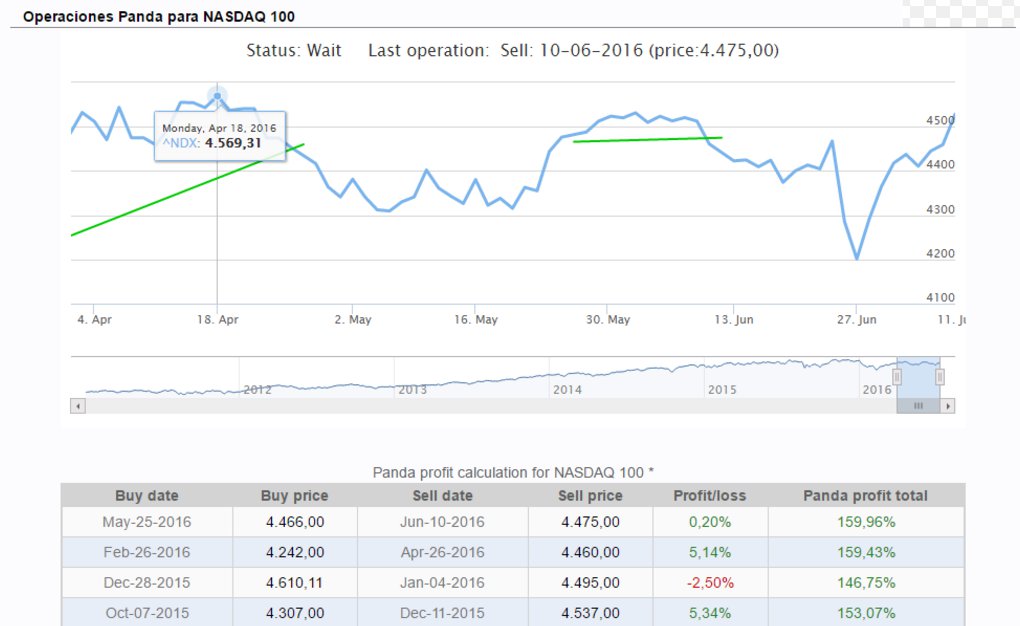The image size is (1020, 626).
Task: Click sell date Apr-26-2016
Action: tap(442, 552)
